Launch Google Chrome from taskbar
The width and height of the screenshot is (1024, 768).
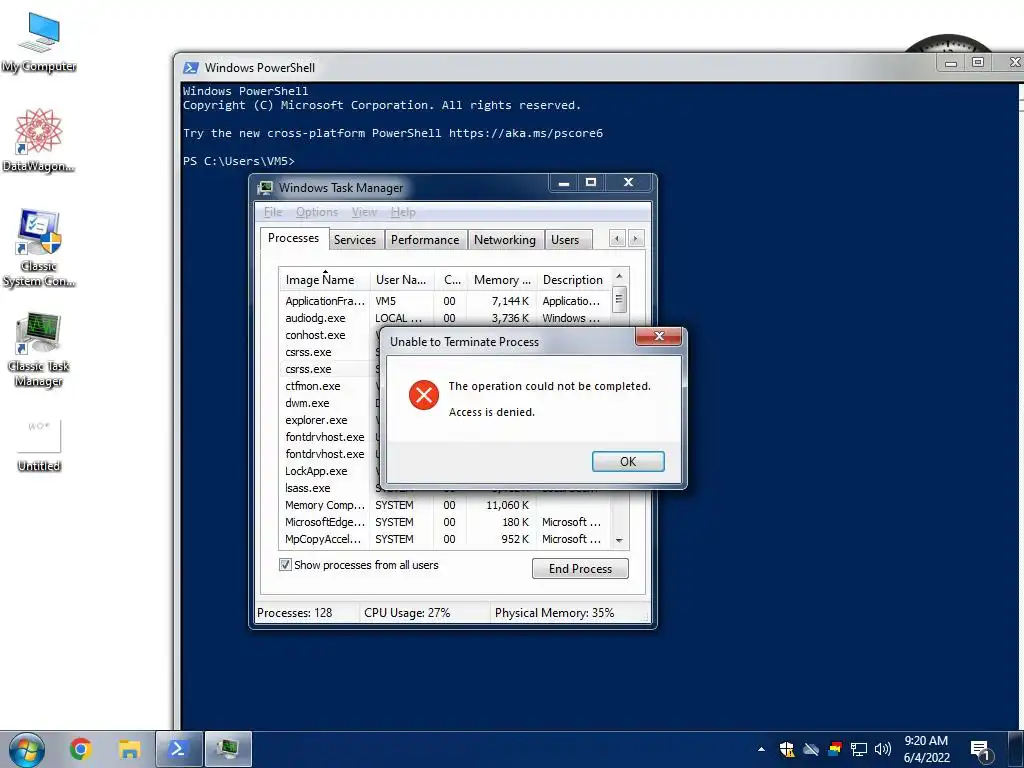coord(80,749)
